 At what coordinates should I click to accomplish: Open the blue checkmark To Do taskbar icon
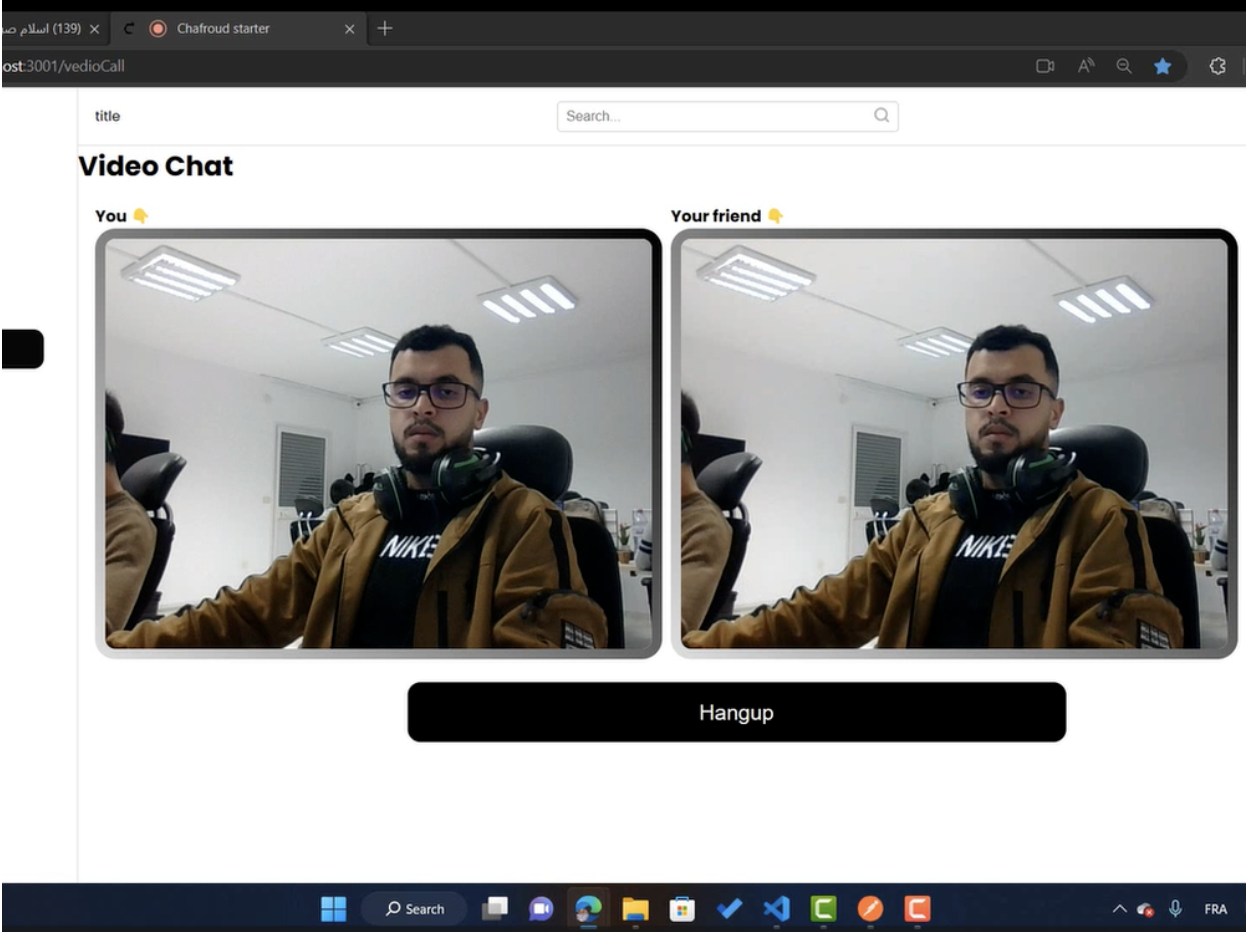point(728,909)
